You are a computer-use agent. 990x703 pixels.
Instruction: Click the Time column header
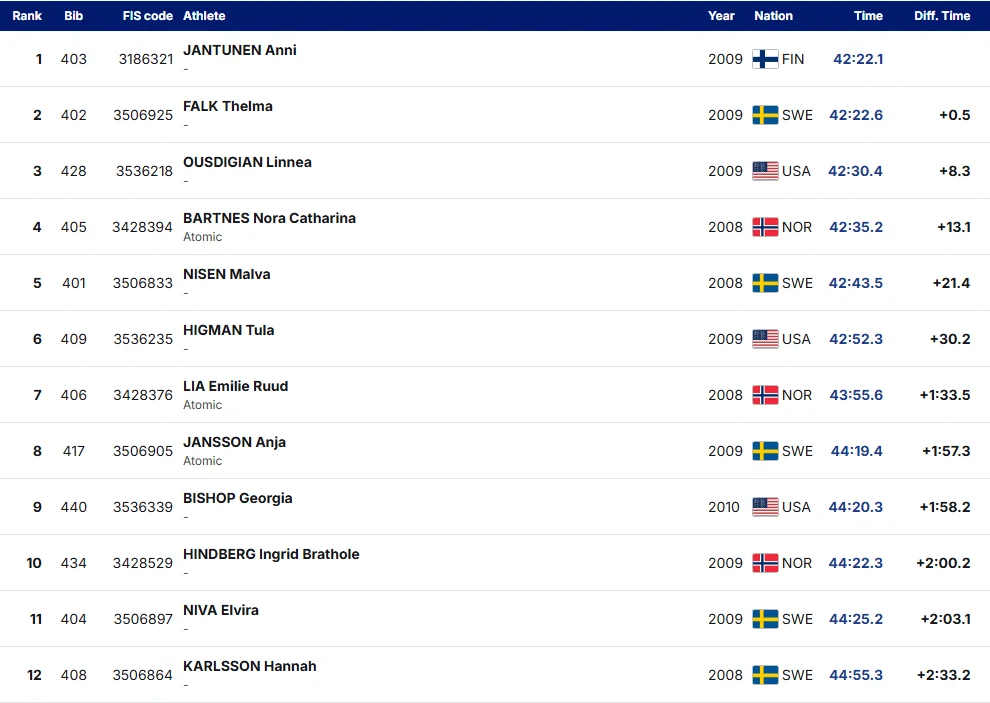click(868, 16)
